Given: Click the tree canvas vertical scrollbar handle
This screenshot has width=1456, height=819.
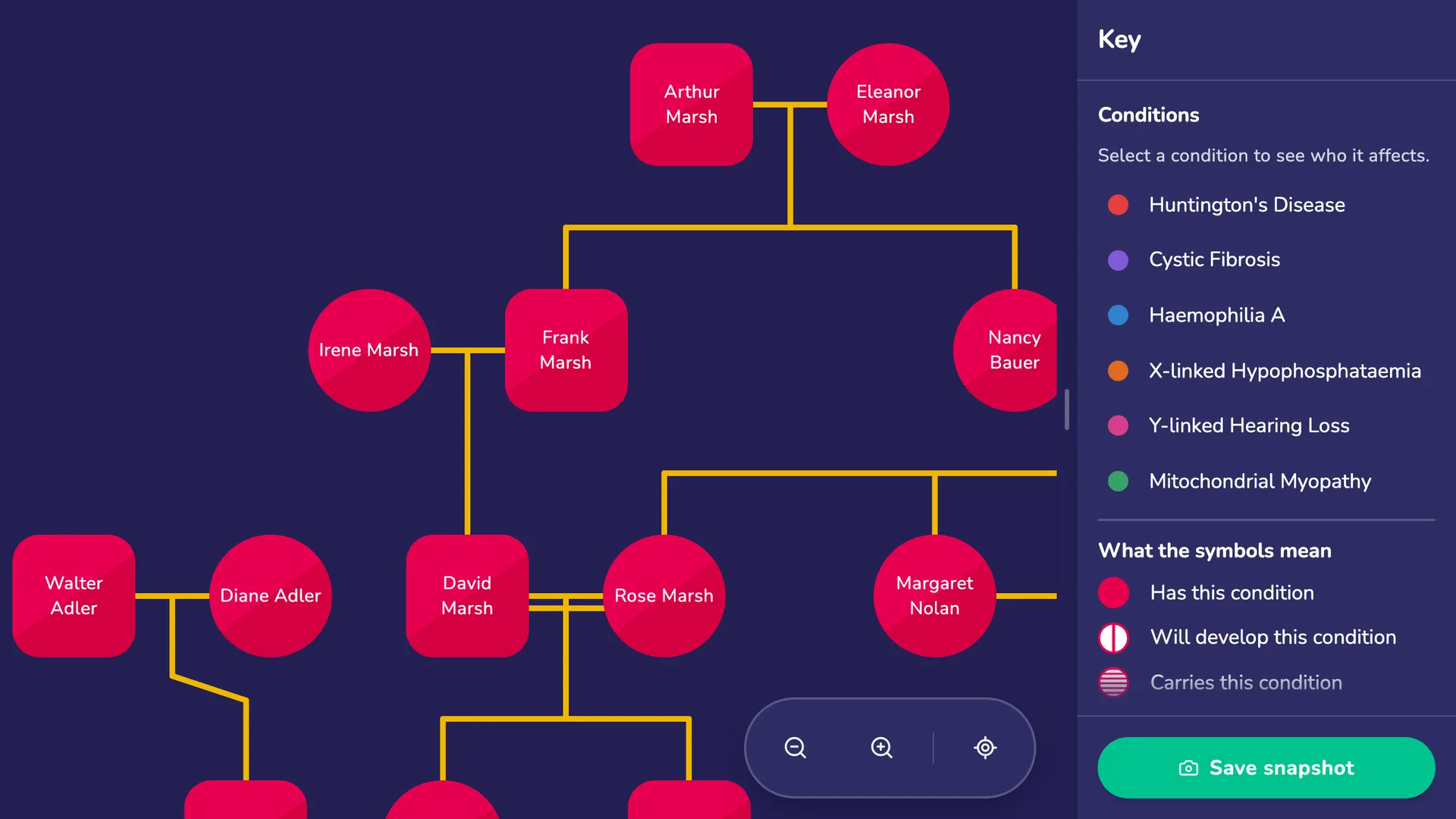Looking at the screenshot, I should (1067, 409).
